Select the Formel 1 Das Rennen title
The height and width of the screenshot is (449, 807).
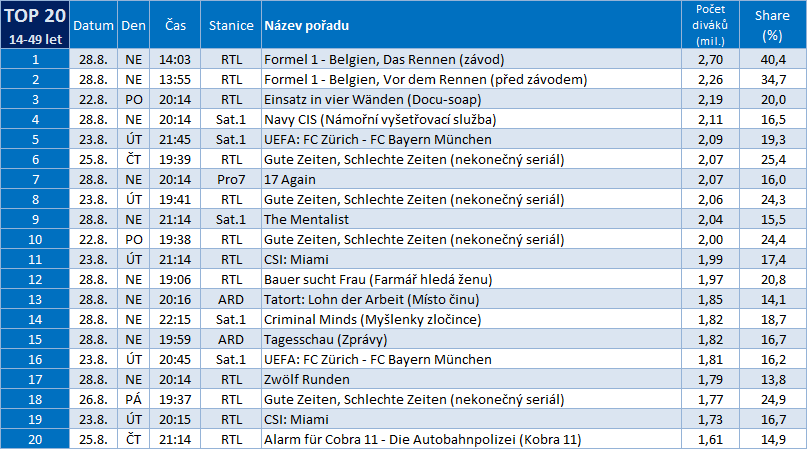point(384,59)
